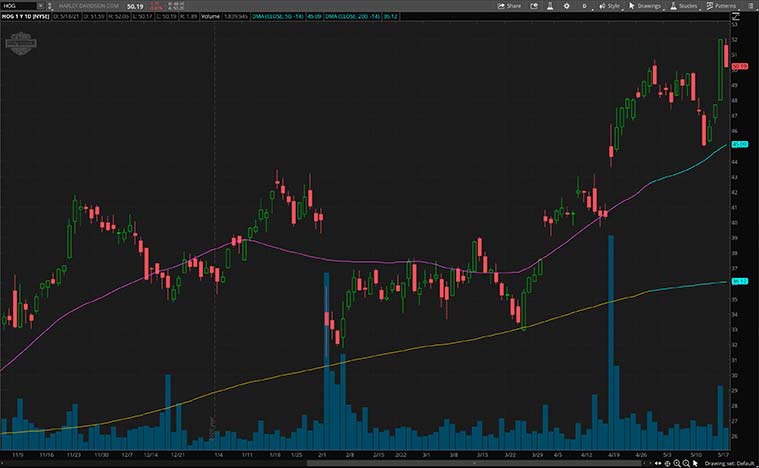
Task: Click the Share button in the toolbar
Action: 509,5
